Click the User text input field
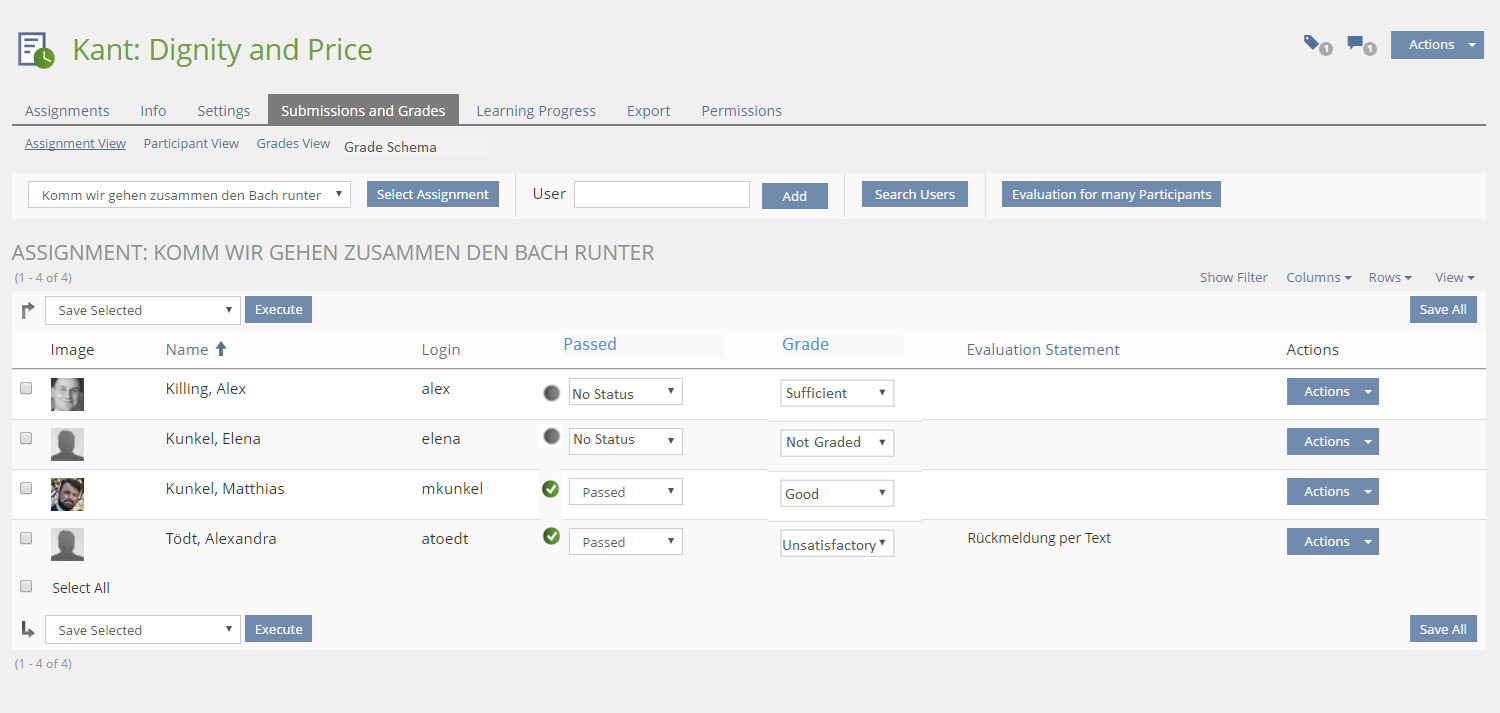Image resolution: width=1500 pixels, height=713 pixels. 661,195
